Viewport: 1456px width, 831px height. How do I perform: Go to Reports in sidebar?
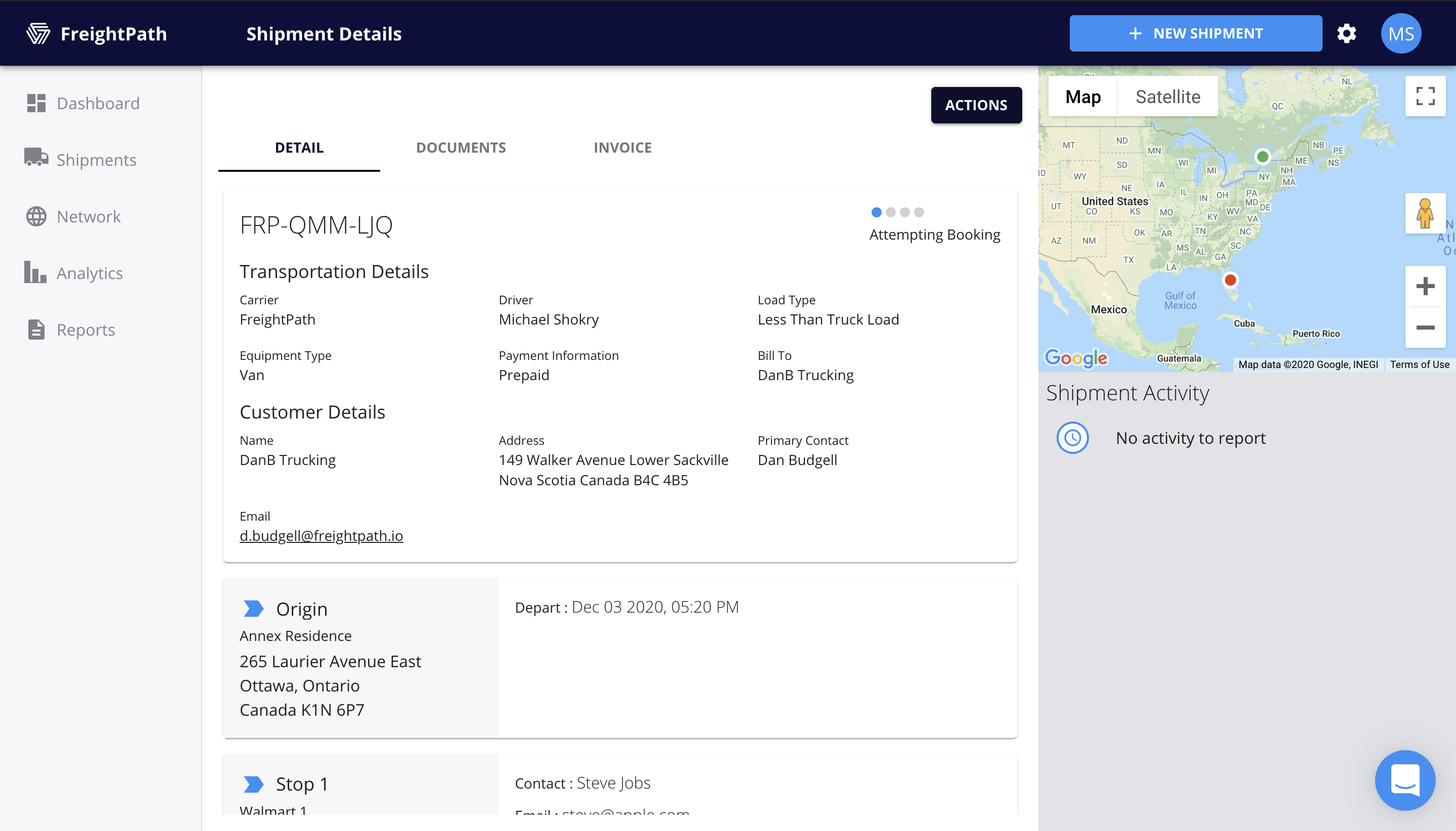85,330
